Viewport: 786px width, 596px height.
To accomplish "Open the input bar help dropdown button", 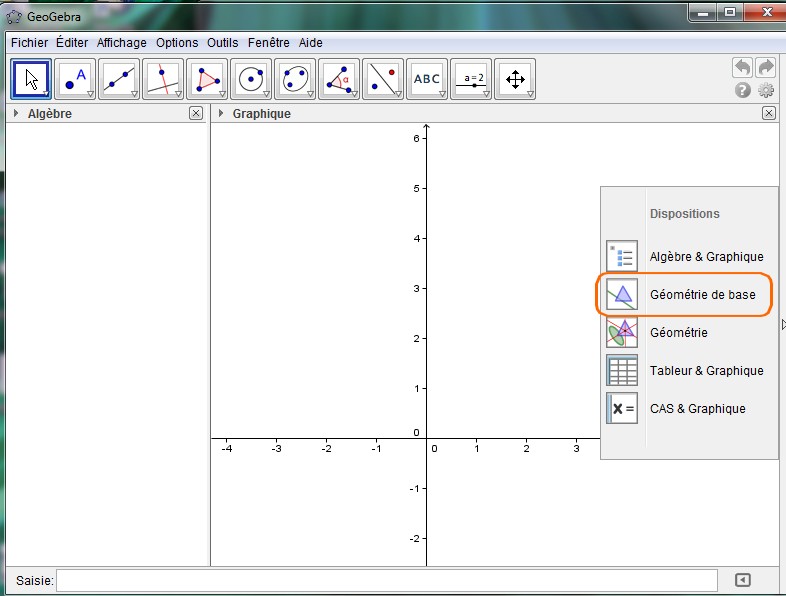I will 742,580.
